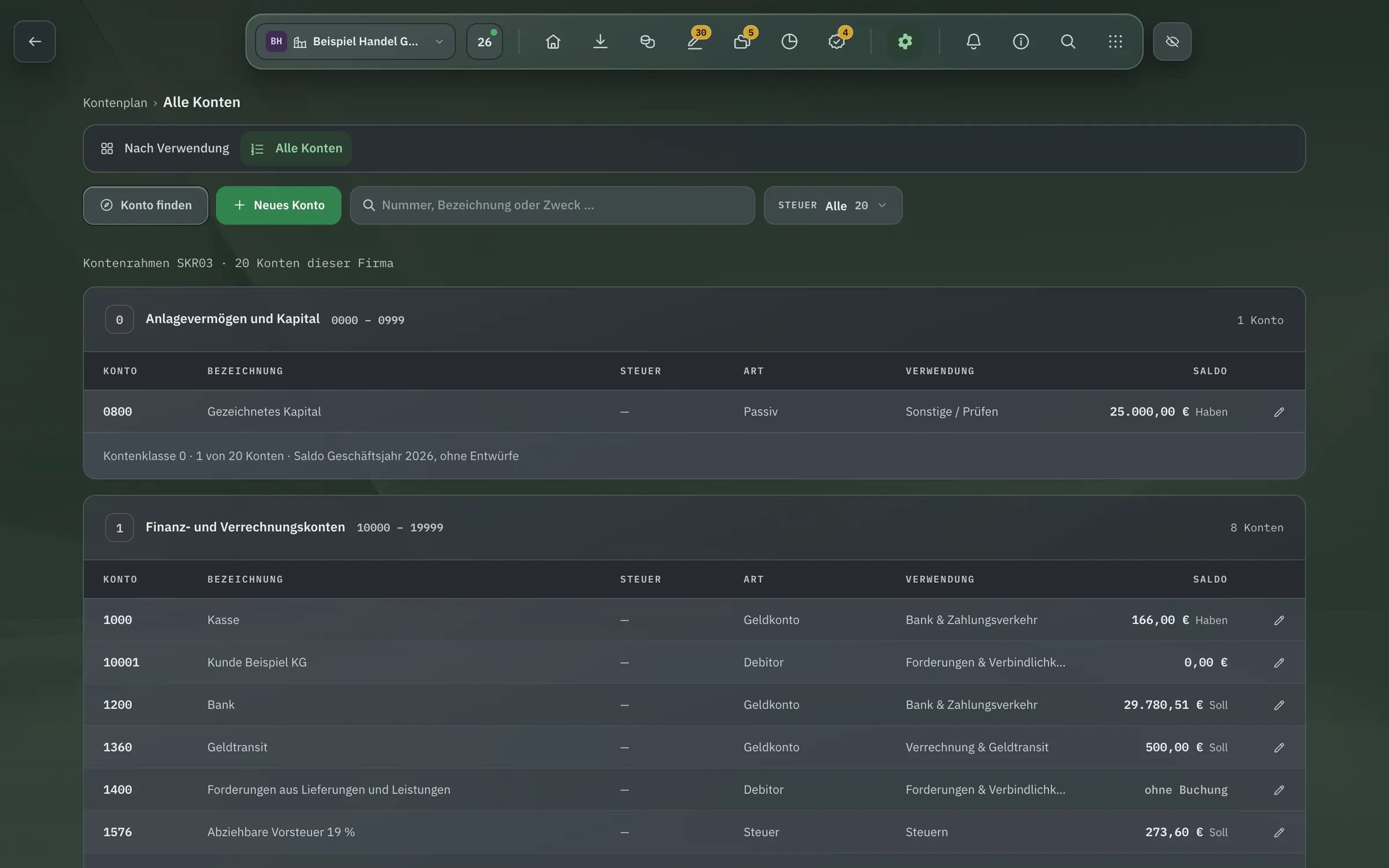Go to Kontenplan breadcrumb
The image size is (1389, 868).
115,102
